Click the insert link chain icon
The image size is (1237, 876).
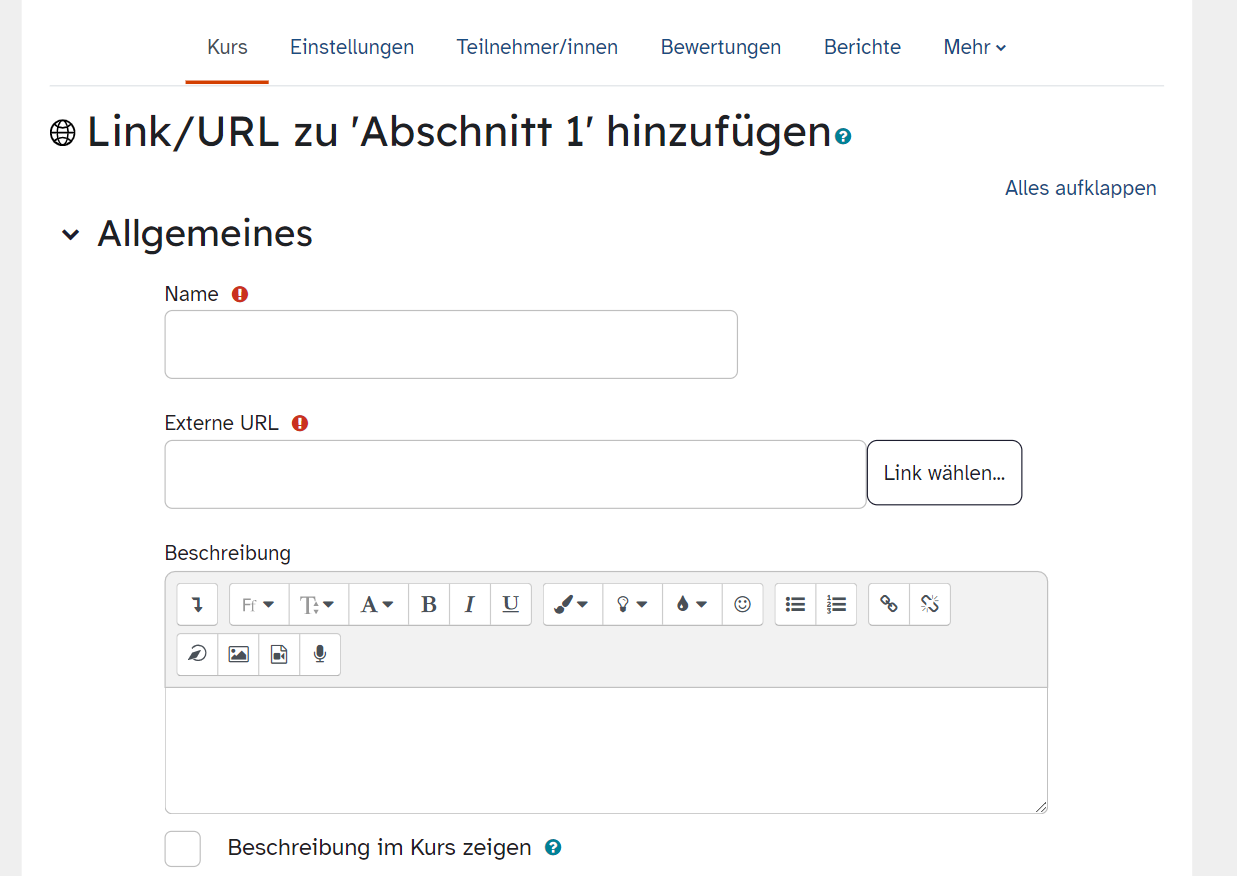(889, 605)
